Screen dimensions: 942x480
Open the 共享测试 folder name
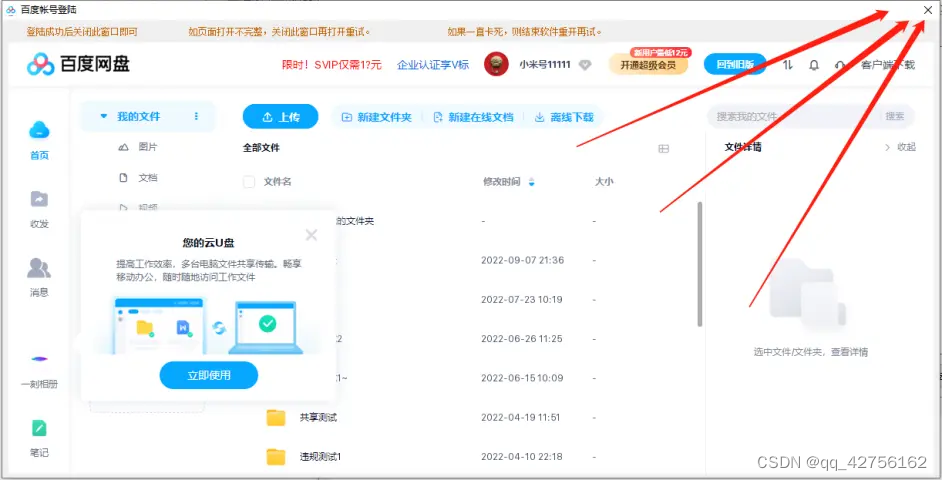coord(318,418)
